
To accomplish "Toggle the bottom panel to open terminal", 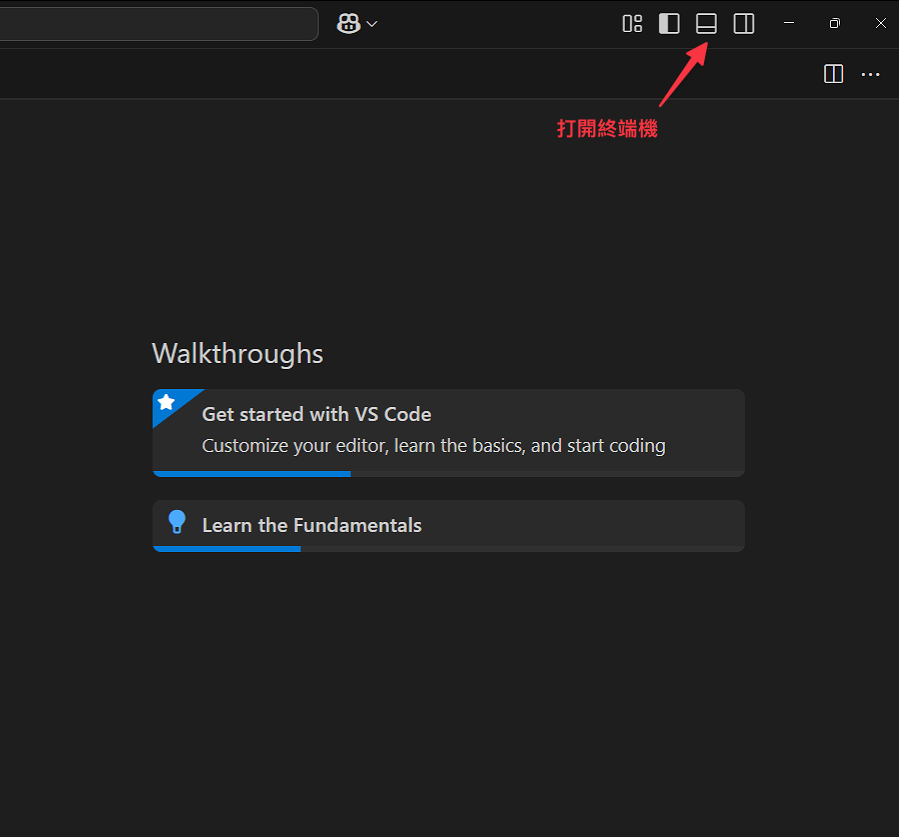I will 706,24.
